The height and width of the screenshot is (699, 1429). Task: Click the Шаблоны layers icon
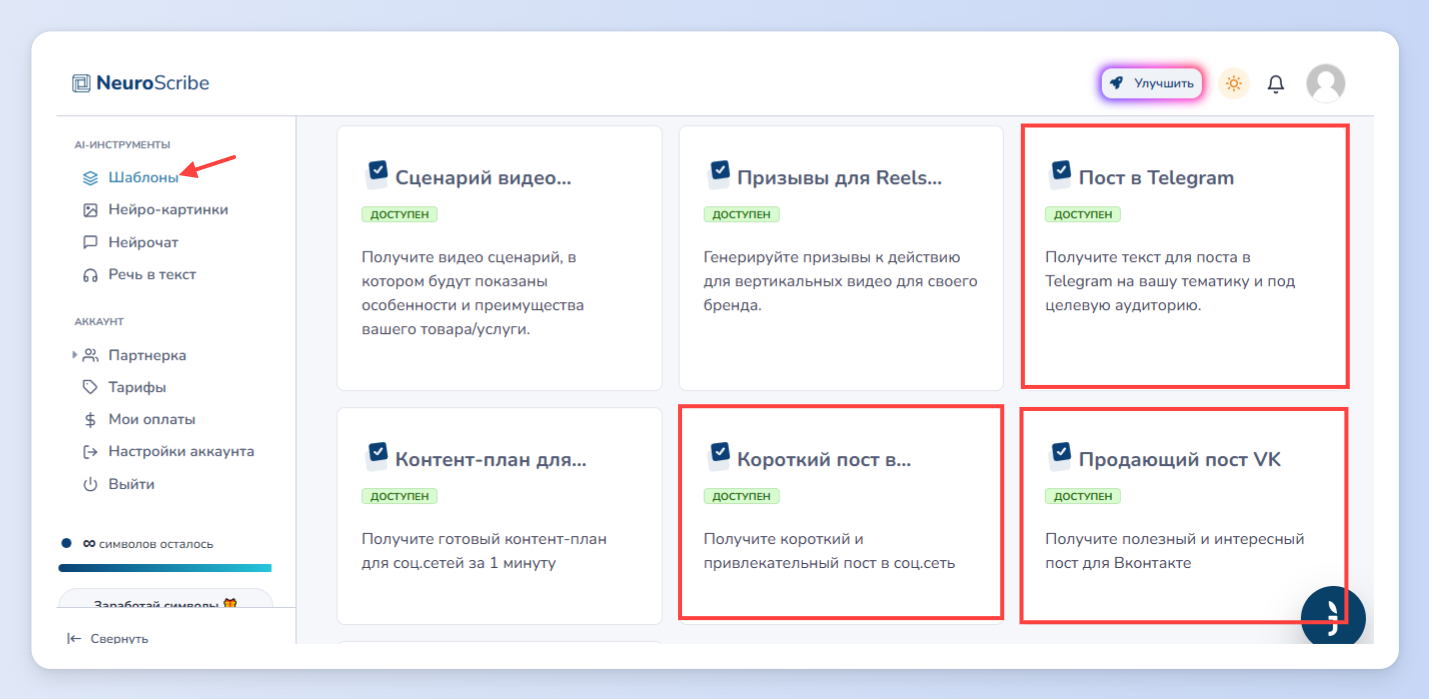click(90, 178)
